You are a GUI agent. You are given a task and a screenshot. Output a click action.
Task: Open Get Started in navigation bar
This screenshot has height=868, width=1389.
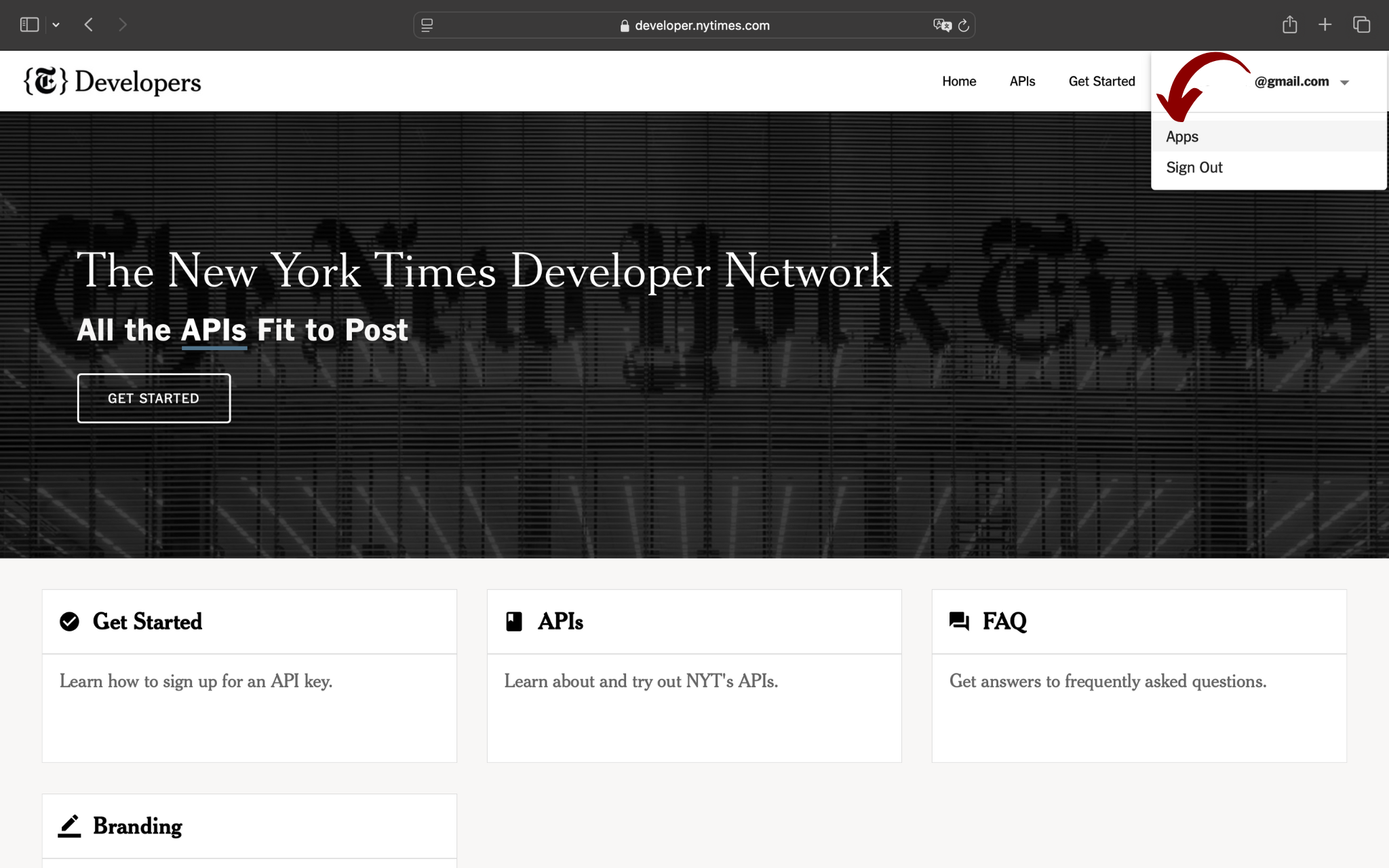click(x=1101, y=81)
